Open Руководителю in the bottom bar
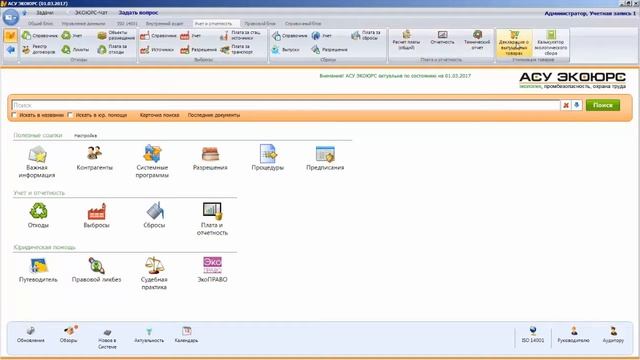Viewport: 640px width, 360px height. pyautogui.click(x=573, y=335)
